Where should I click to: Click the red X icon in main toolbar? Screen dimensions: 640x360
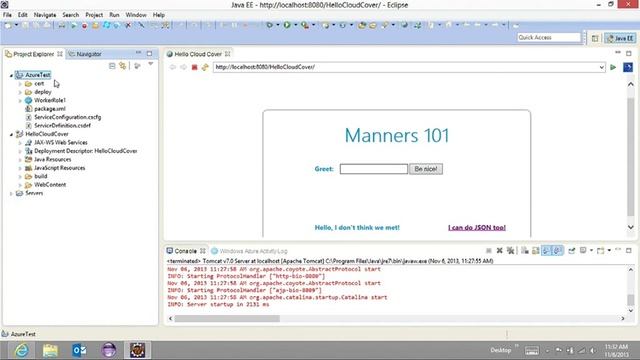(128, 25)
